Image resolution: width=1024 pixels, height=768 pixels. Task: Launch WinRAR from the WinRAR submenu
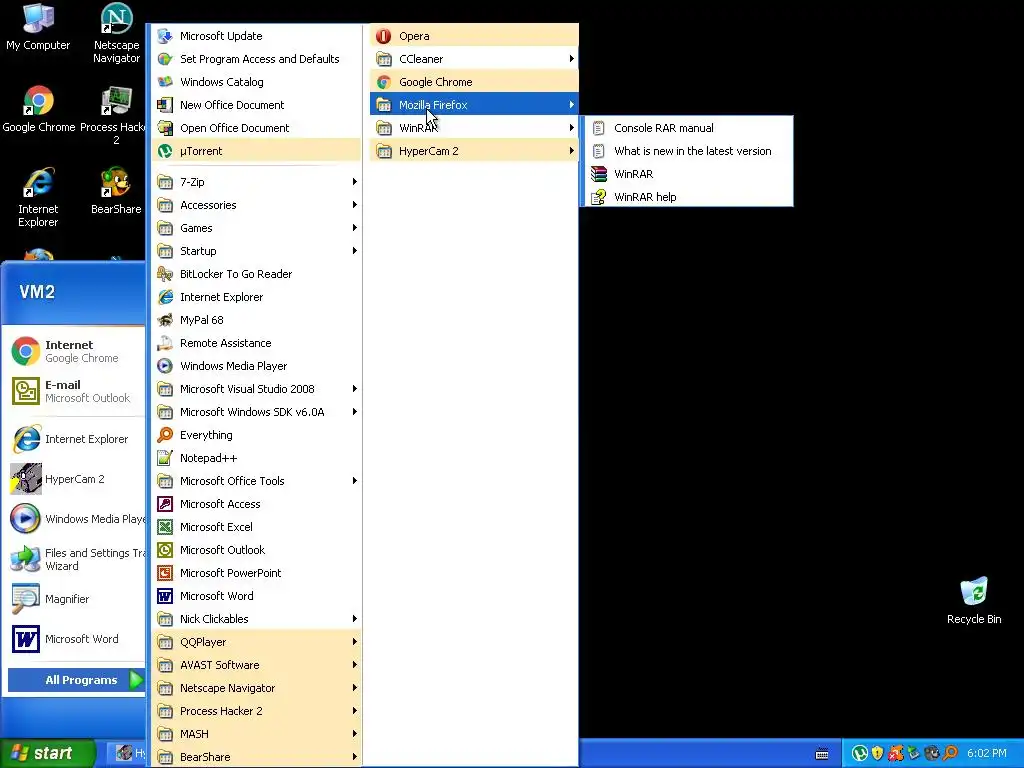687,174
